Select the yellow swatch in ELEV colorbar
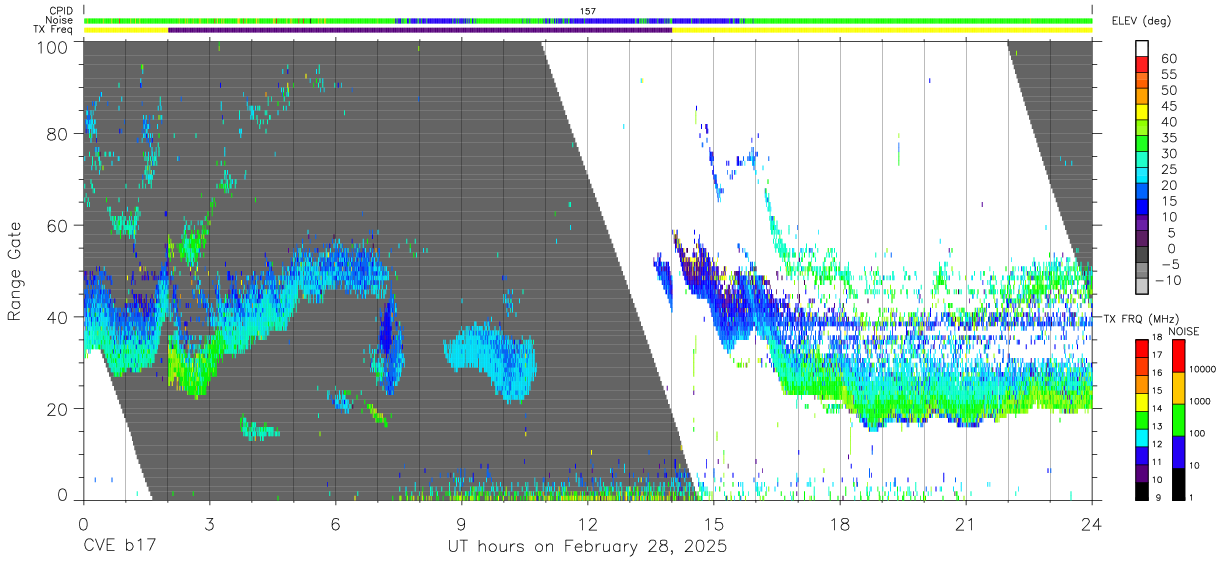Viewport: 1228px width, 567px height. [x=1142, y=110]
